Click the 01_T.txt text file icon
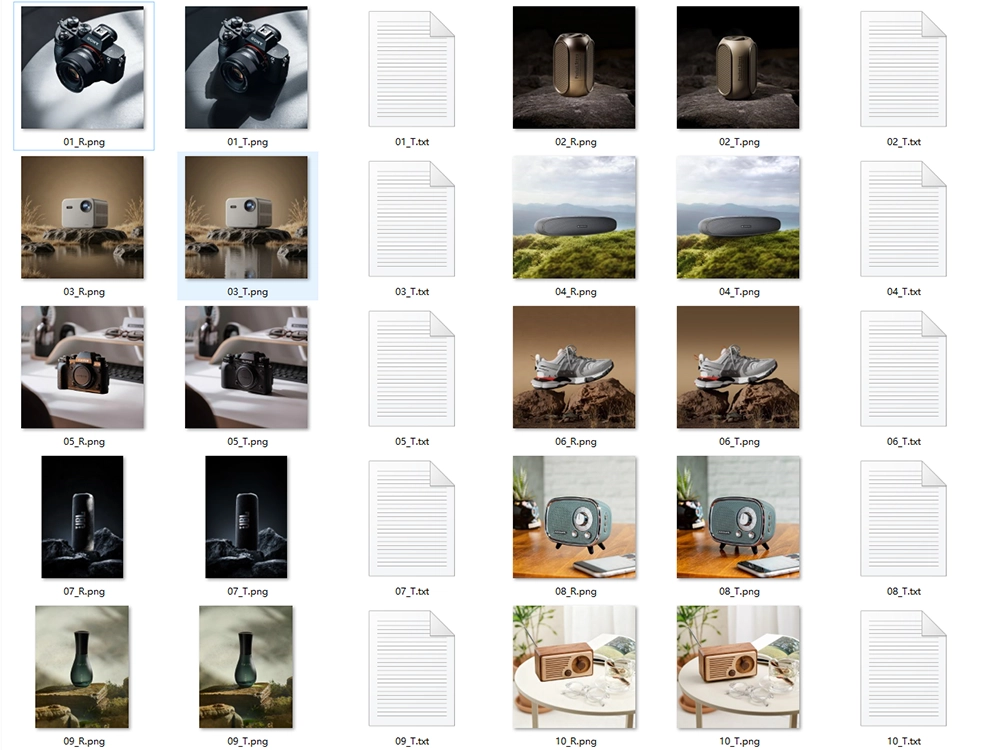The height and width of the screenshot is (750, 1000). [411, 68]
